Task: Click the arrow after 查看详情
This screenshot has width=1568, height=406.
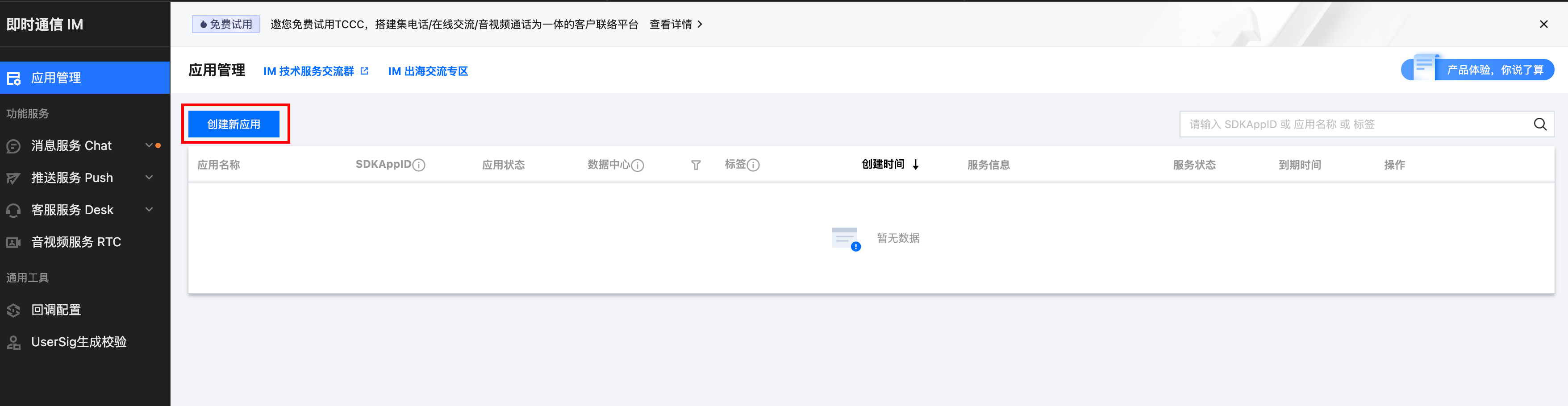Action: [x=700, y=25]
